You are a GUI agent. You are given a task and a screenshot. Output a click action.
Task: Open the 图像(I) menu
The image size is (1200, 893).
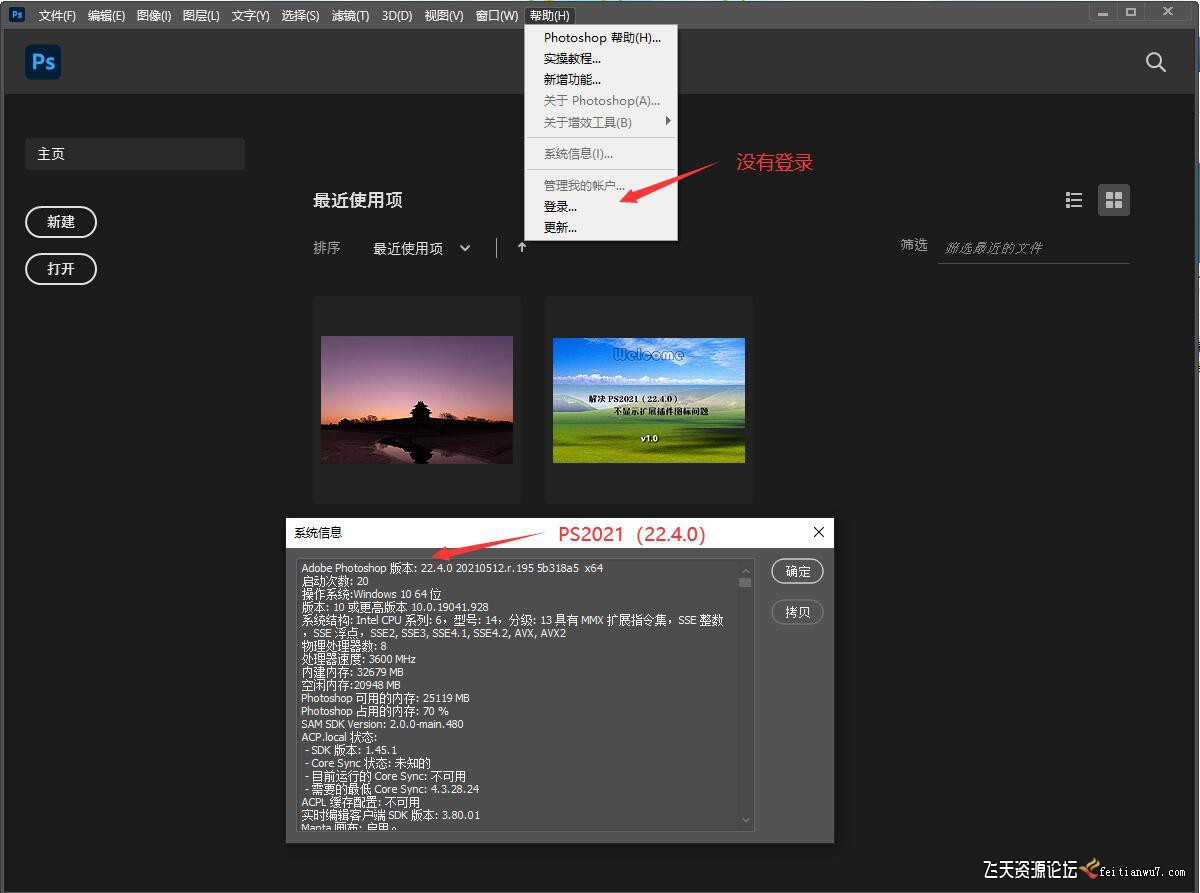coord(154,15)
